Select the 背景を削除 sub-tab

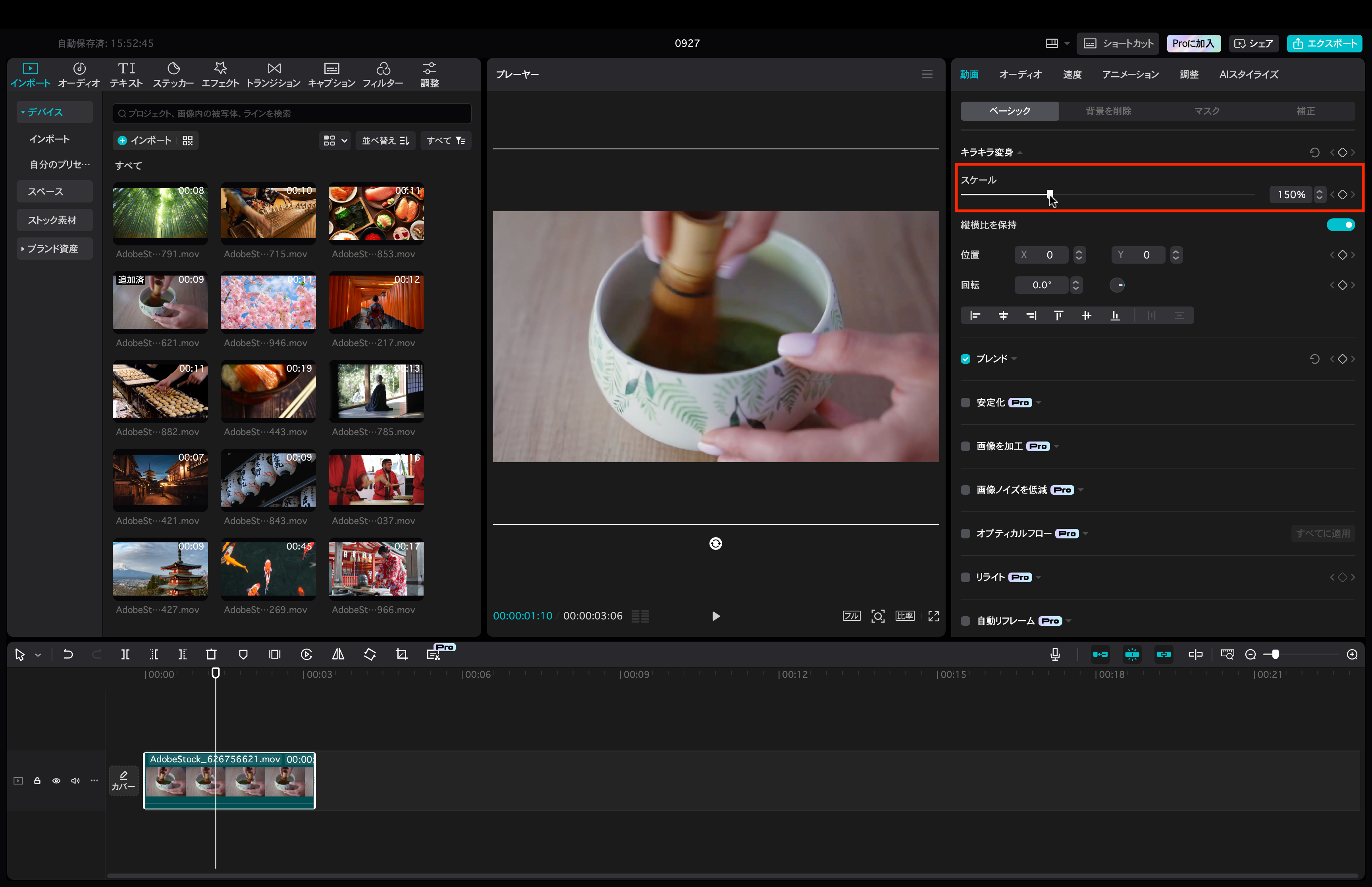tap(1108, 111)
